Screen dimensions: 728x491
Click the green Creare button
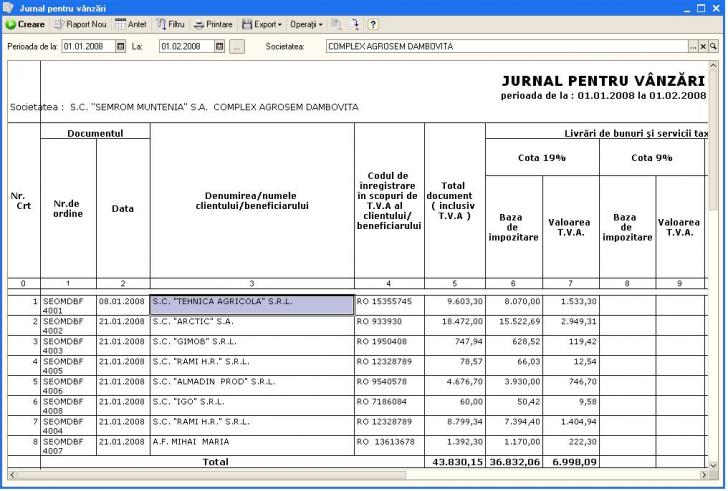26,24
